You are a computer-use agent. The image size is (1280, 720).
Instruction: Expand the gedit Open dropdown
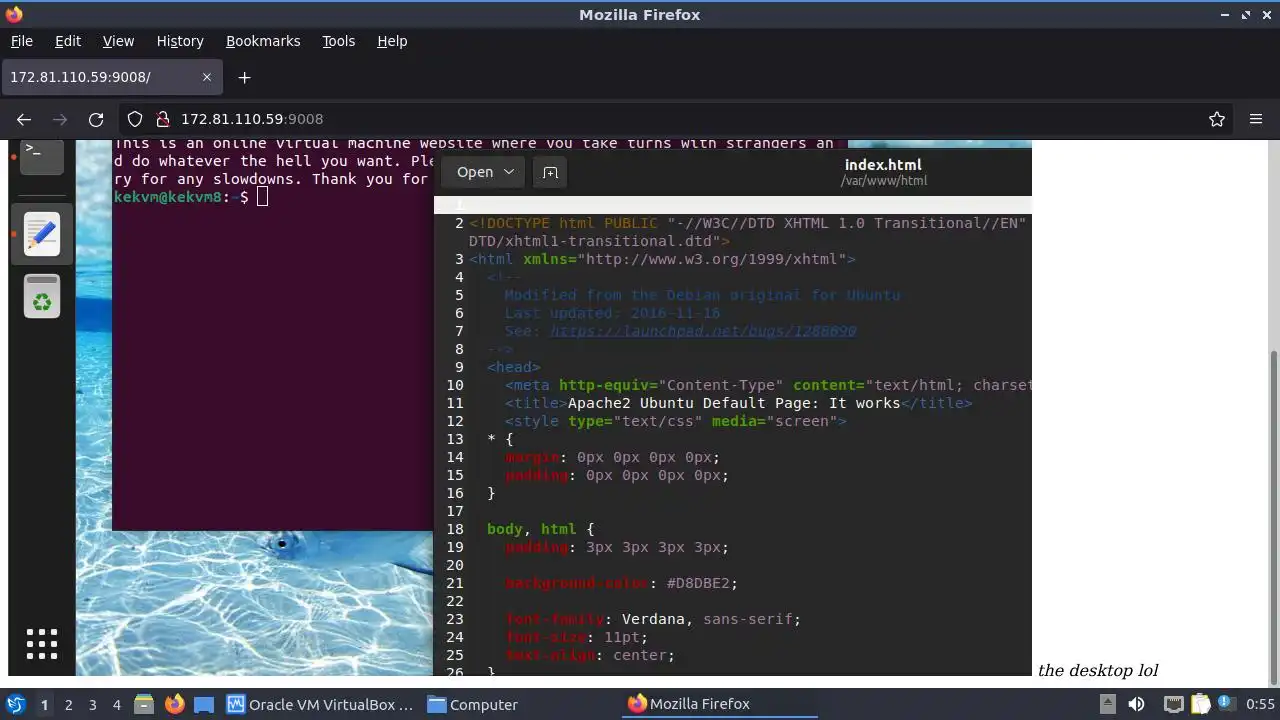pyautogui.click(x=484, y=172)
